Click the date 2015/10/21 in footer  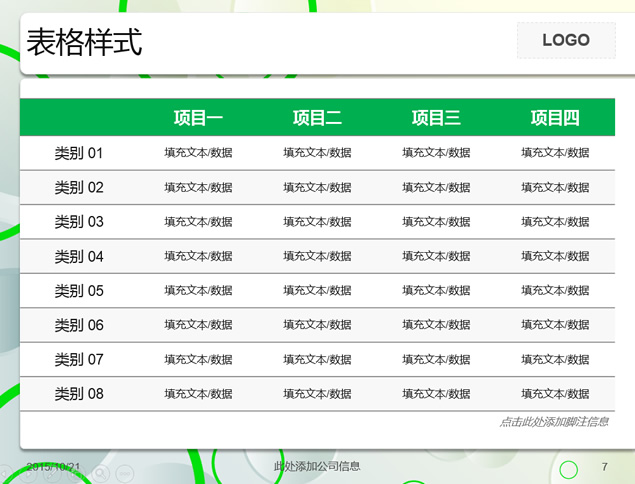(53, 467)
